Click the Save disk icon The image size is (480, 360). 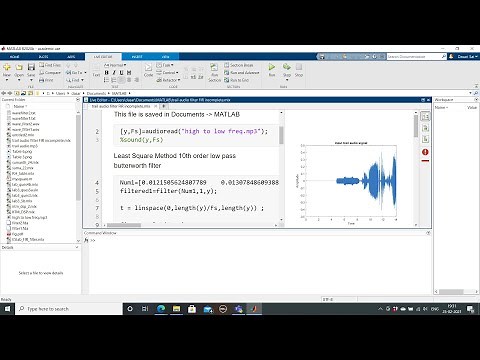(x=31, y=67)
